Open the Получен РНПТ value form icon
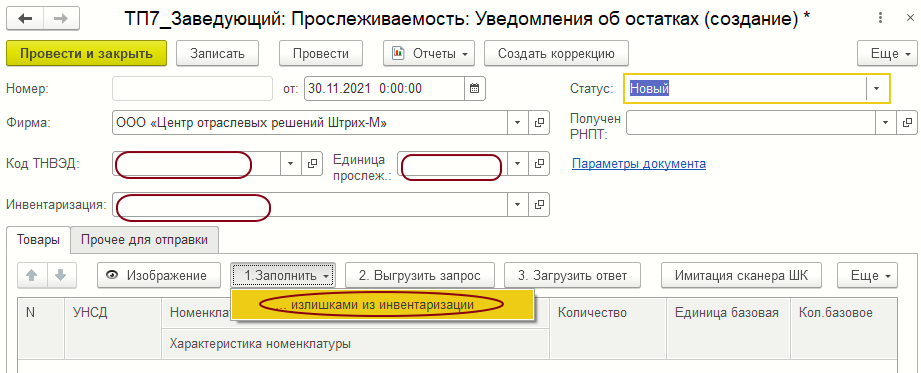The width and height of the screenshot is (921, 373). [907, 123]
